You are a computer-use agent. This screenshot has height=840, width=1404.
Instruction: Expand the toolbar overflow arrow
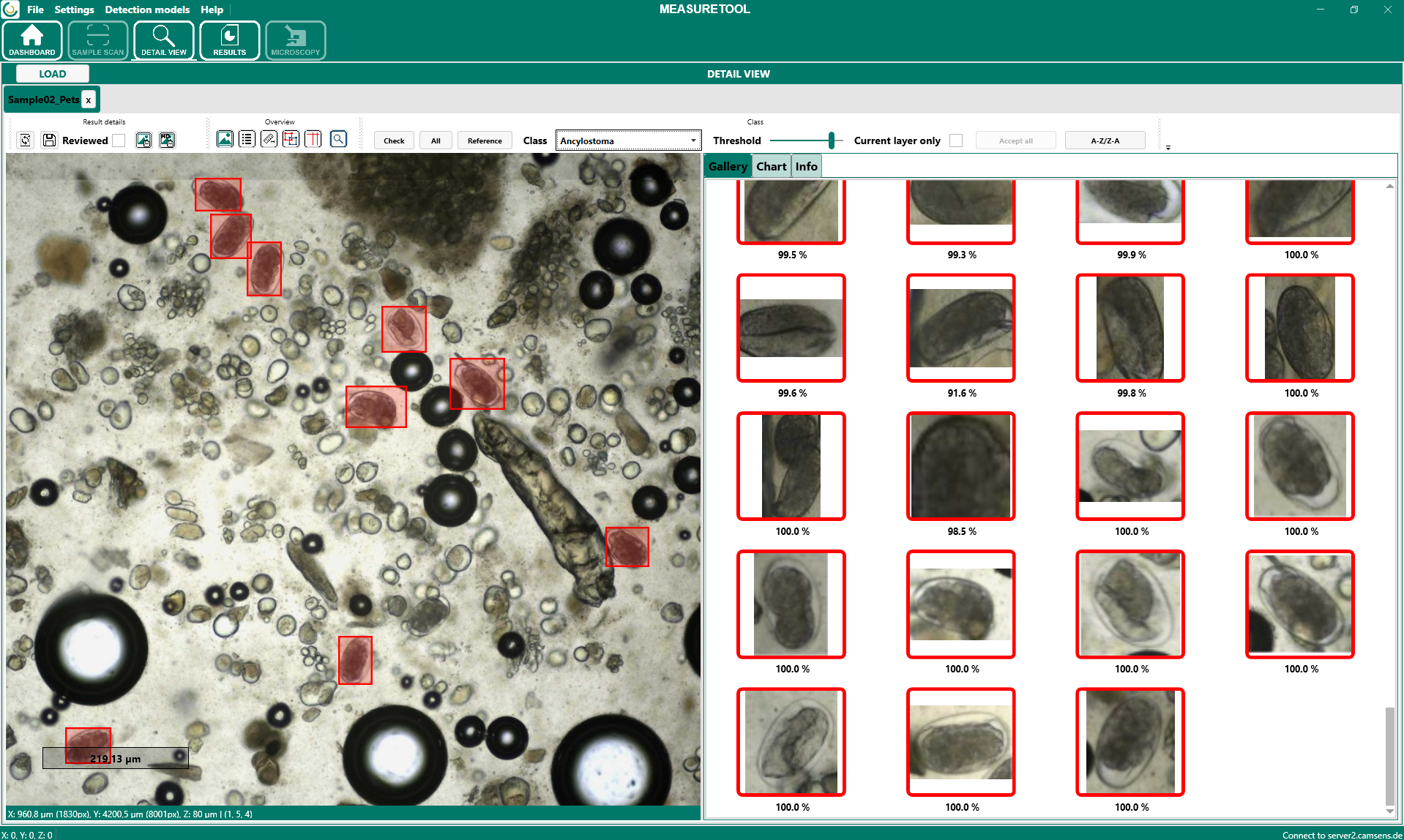pyautogui.click(x=1168, y=148)
